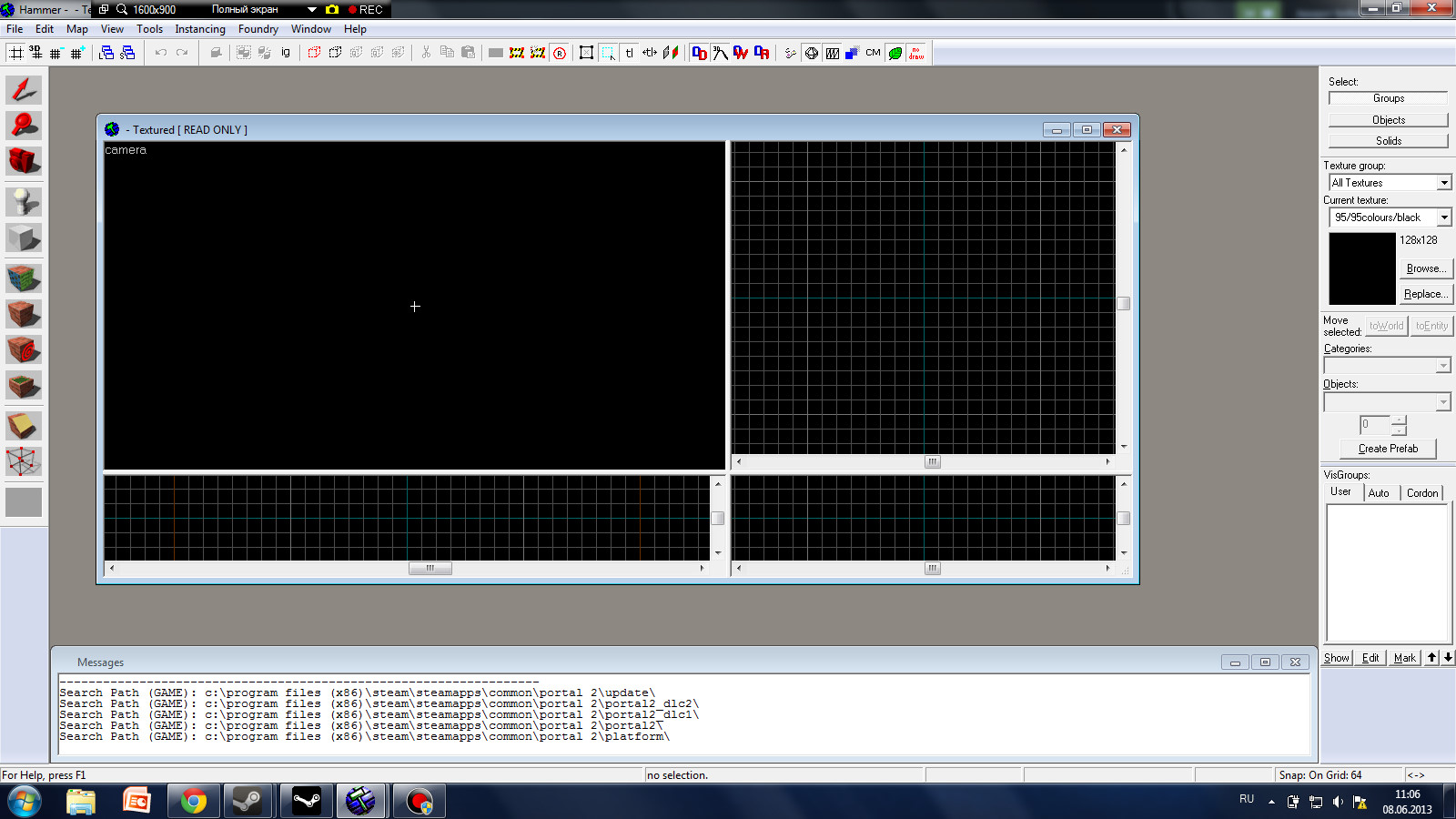The width and height of the screenshot is (1456, 819).
Task: Click the larger grid button
Action: [x=77, y=53]
